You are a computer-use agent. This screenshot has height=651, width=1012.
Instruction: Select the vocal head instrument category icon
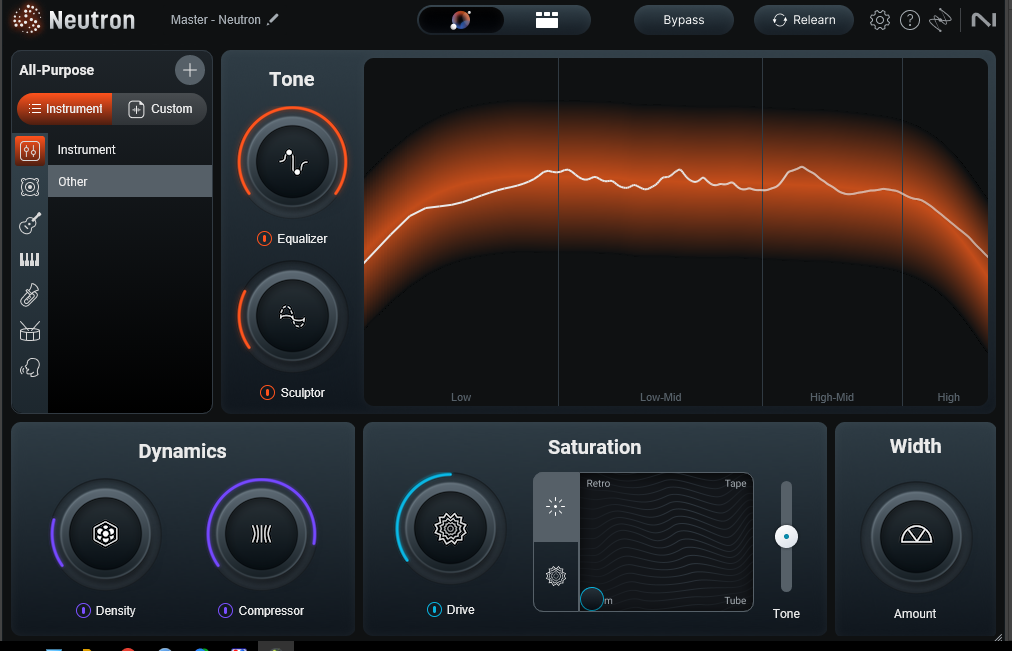tap(30, 368)
